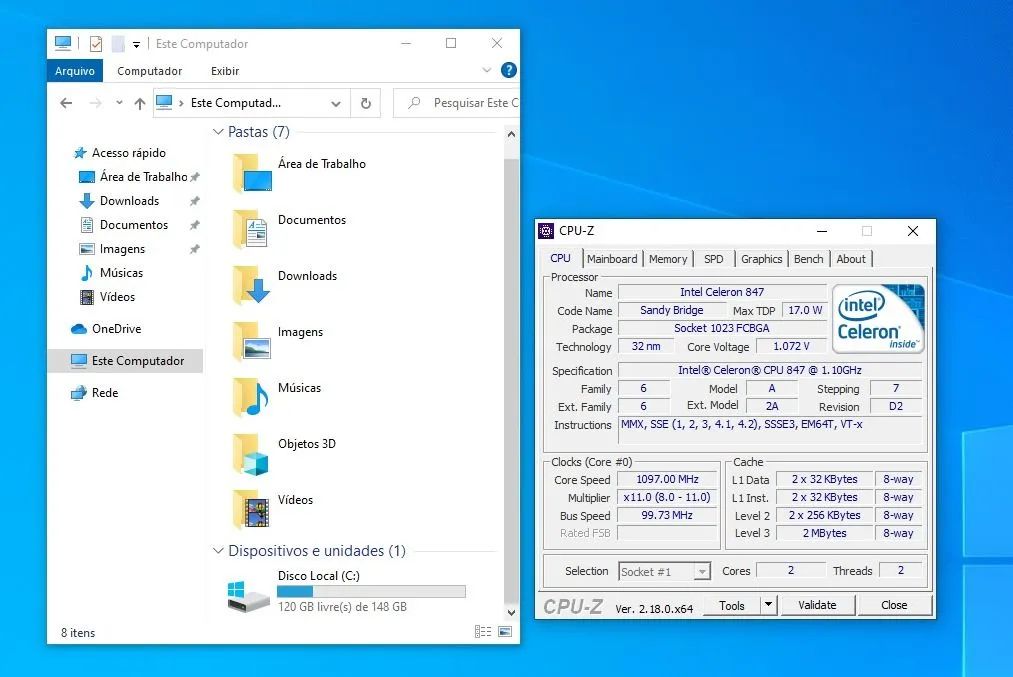The image size is (1013, 677).
Task: Click the 1097.00 MHz core speed value
Action: (667, 479)
